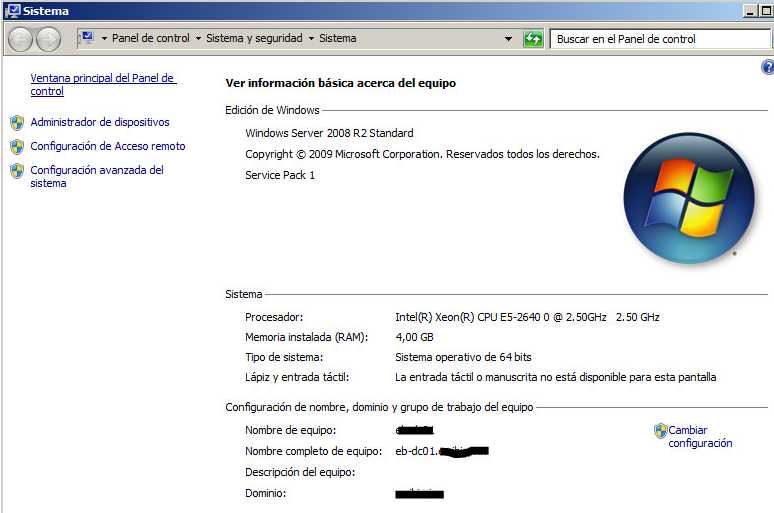This screenshot has width=774, height=513.
Task: Click the shield icon beside Administrador de dispositivos
Action: (17, 122)
